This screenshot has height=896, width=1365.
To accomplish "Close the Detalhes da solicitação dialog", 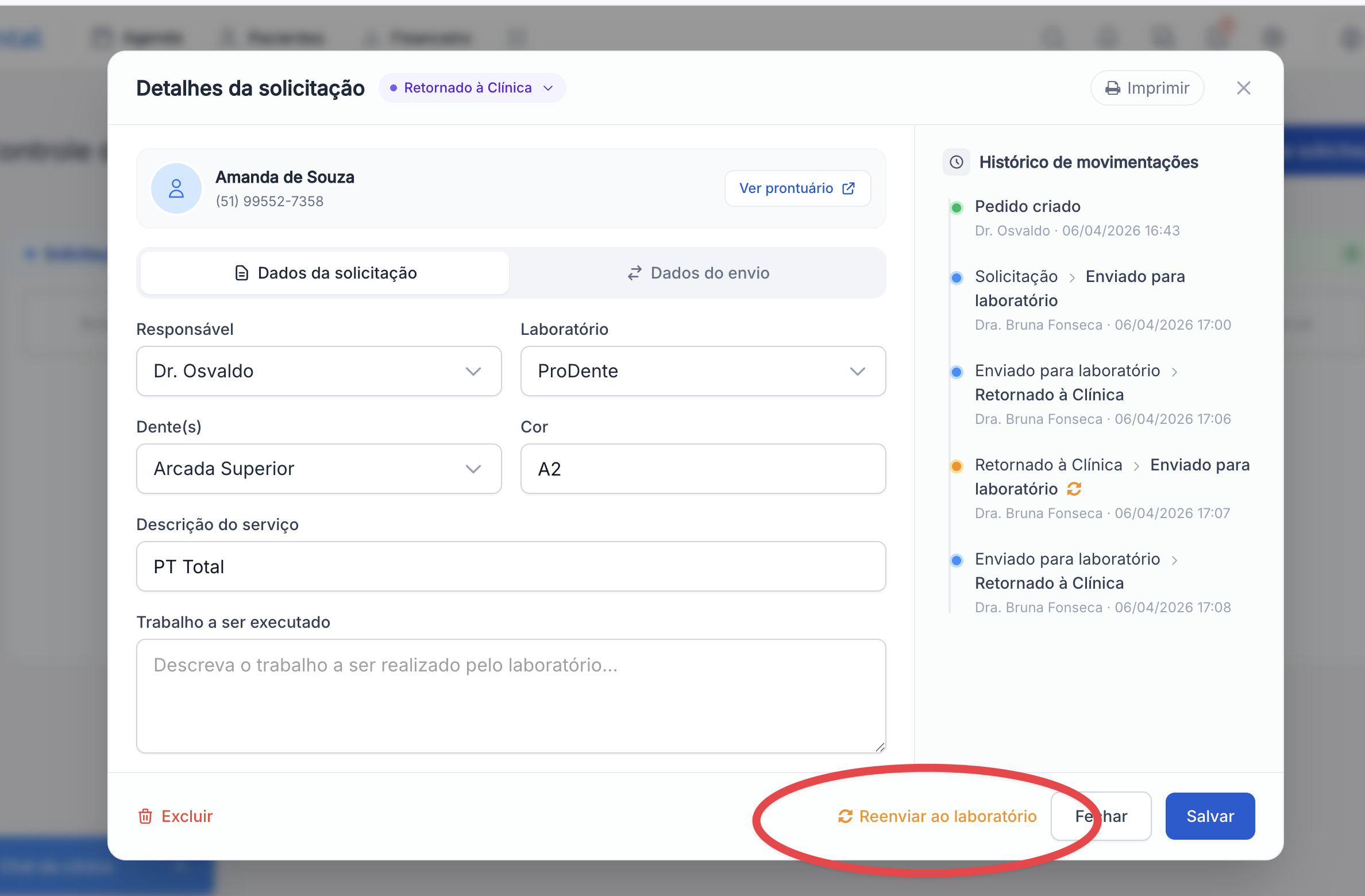I will [1243, 88].
